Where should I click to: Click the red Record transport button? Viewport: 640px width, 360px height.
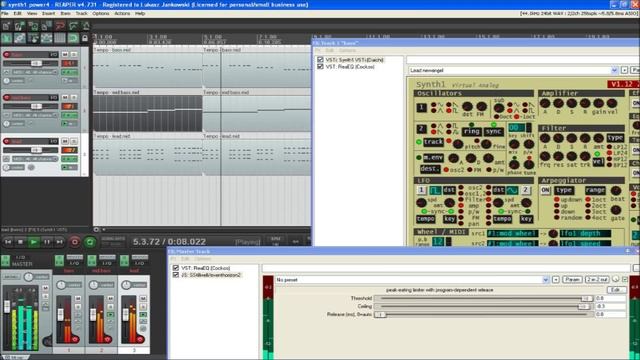click(75, 242)
